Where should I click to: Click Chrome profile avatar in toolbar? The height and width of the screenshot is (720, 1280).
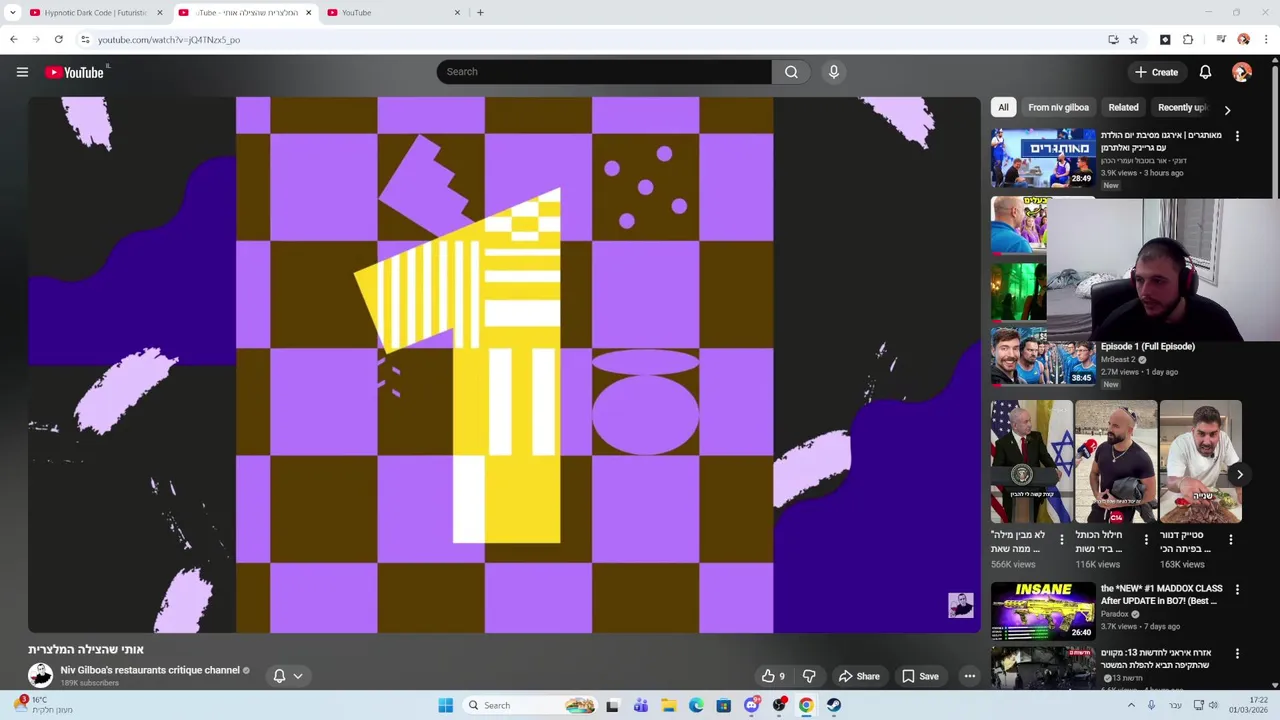(x=1244, y=40)
